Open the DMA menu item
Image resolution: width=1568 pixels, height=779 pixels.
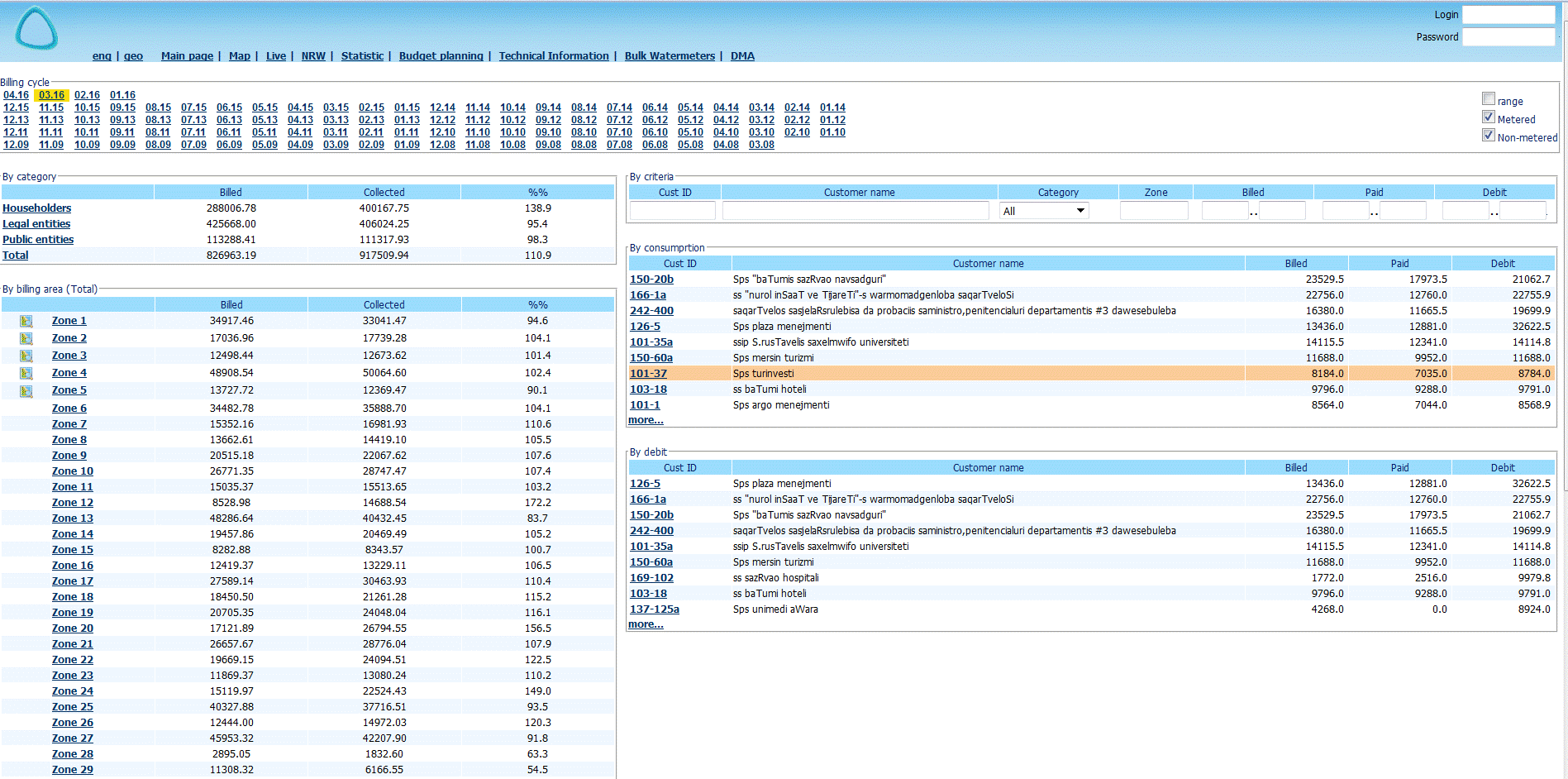pos(742,56)
